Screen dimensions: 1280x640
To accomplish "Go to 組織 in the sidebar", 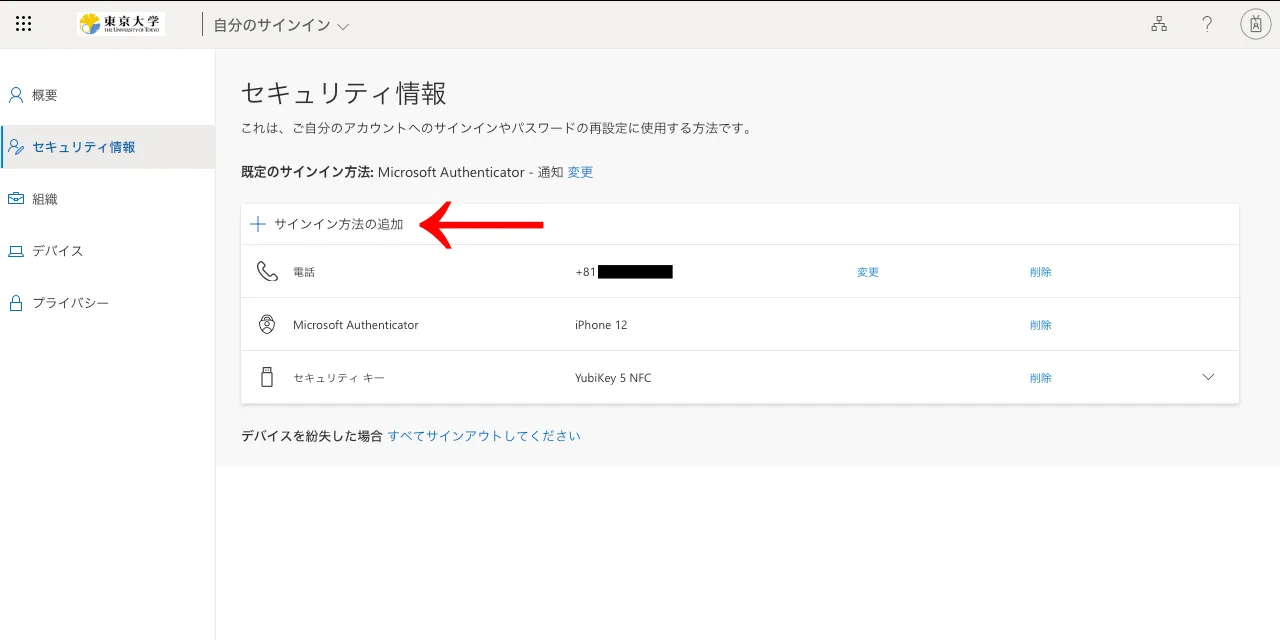I will 45,199.
